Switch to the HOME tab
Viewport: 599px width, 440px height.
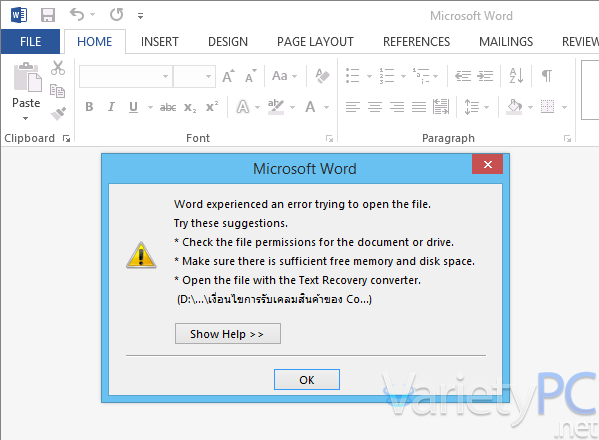94,42
